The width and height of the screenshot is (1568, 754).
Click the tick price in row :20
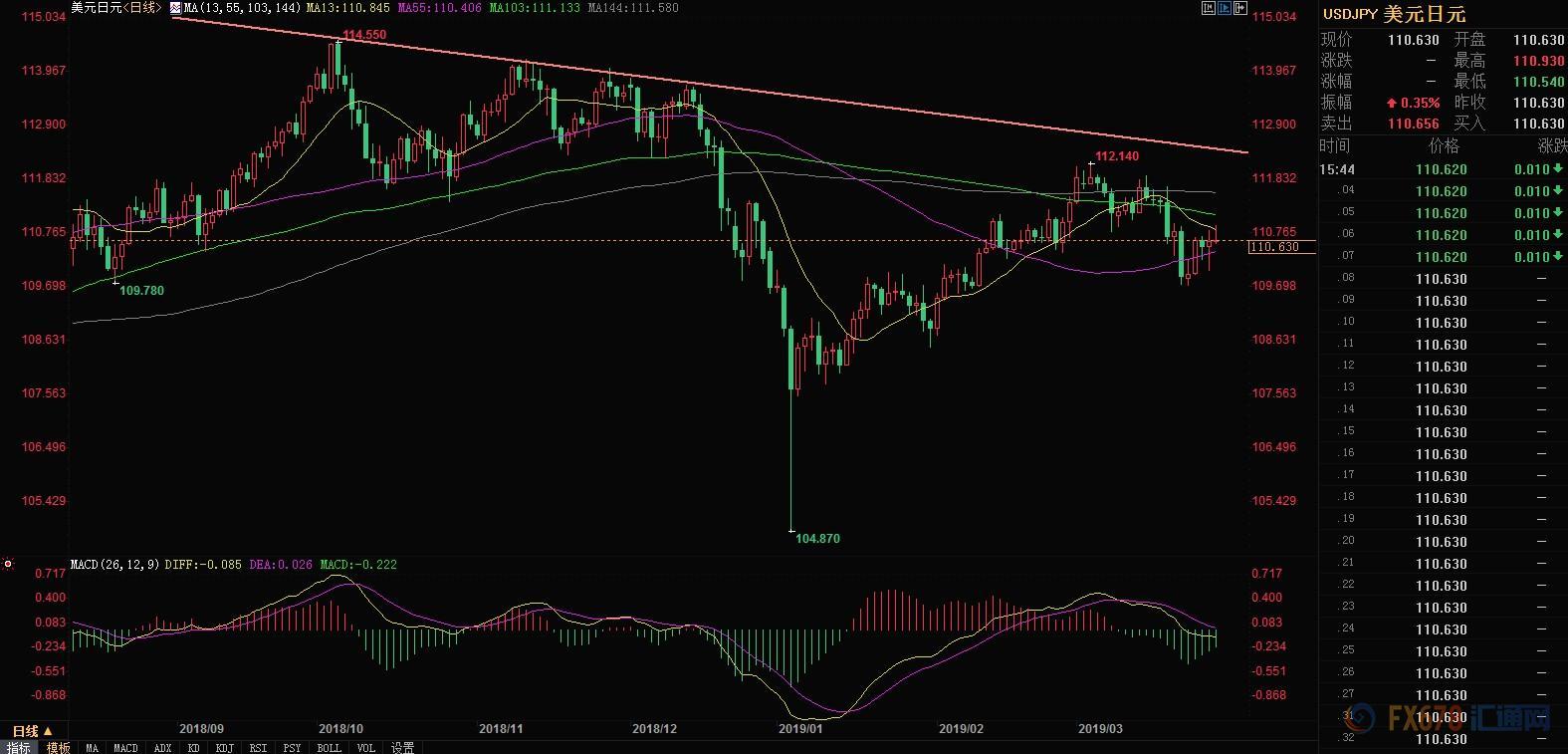pos(1442,542)
